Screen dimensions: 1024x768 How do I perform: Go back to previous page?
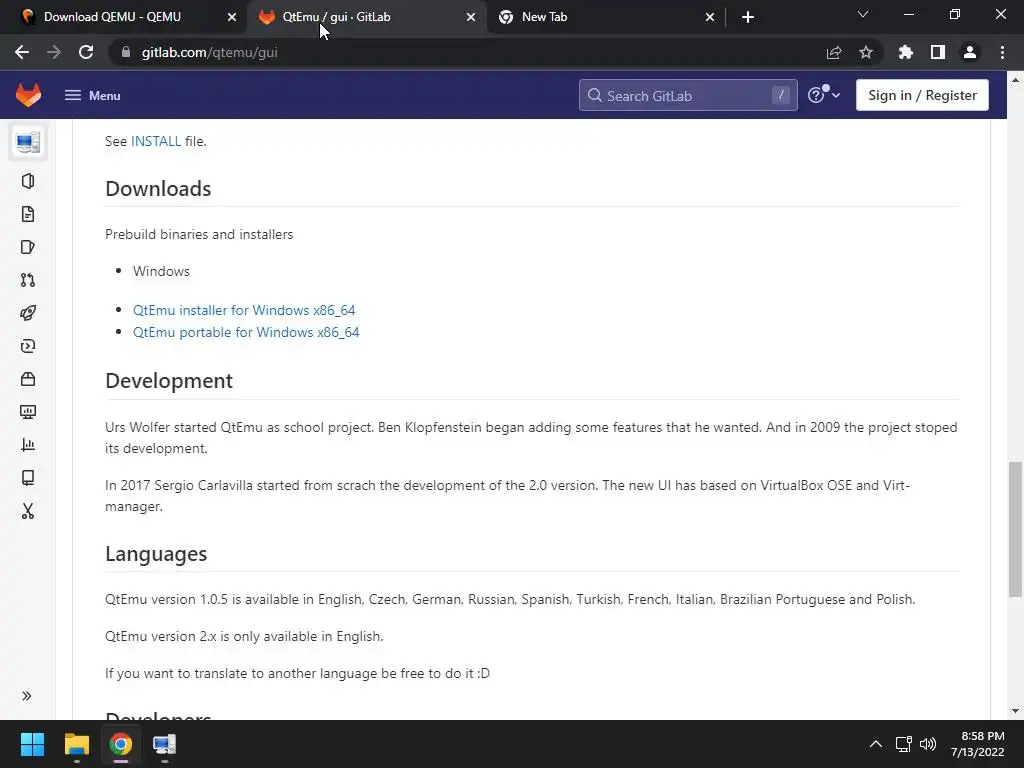click(22, 52)
